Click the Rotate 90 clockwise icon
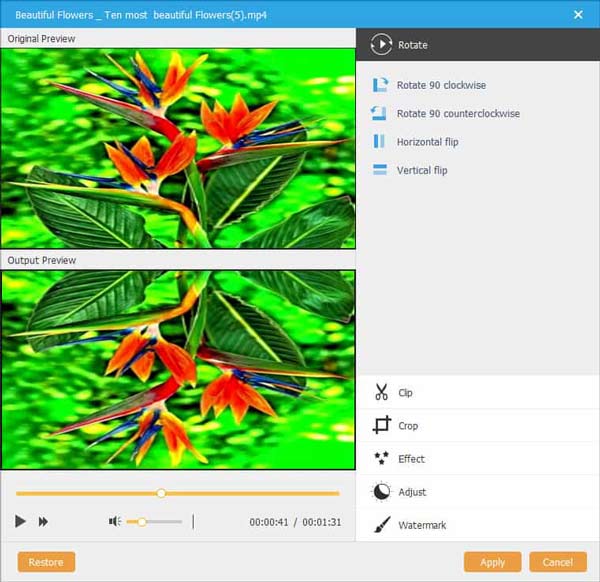600x582 pixels. point(380,86)
